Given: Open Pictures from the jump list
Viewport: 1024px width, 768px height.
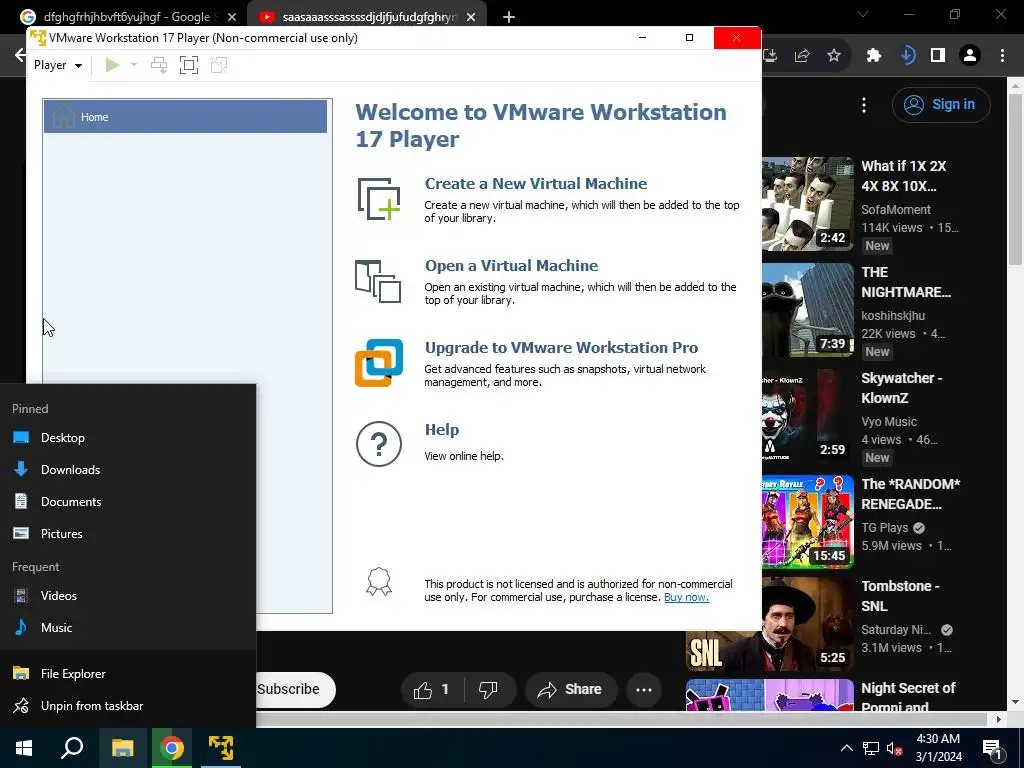Looking at the screenshot, I should 128,534.
